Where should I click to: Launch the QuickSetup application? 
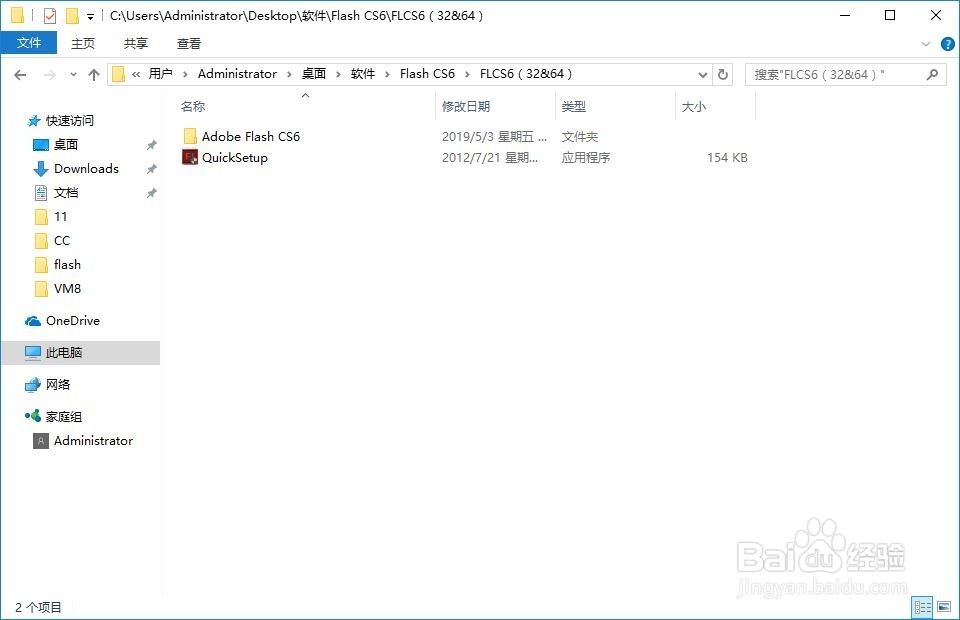(x=233, y=157)
